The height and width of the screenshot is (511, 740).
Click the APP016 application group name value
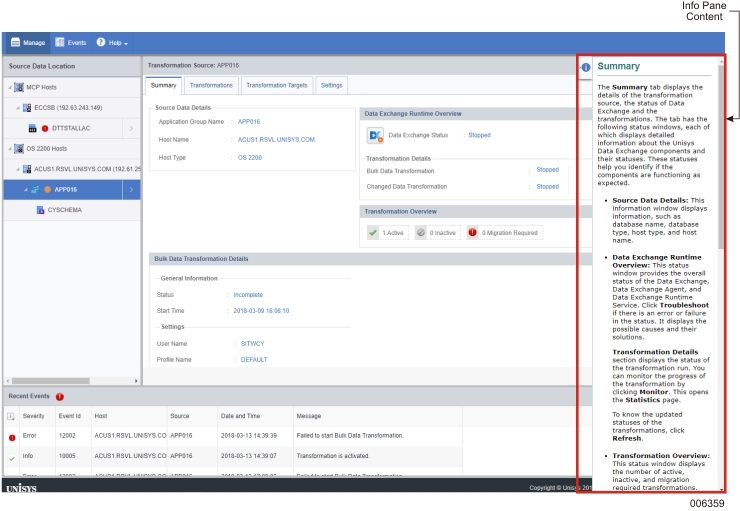click(249, 122)
